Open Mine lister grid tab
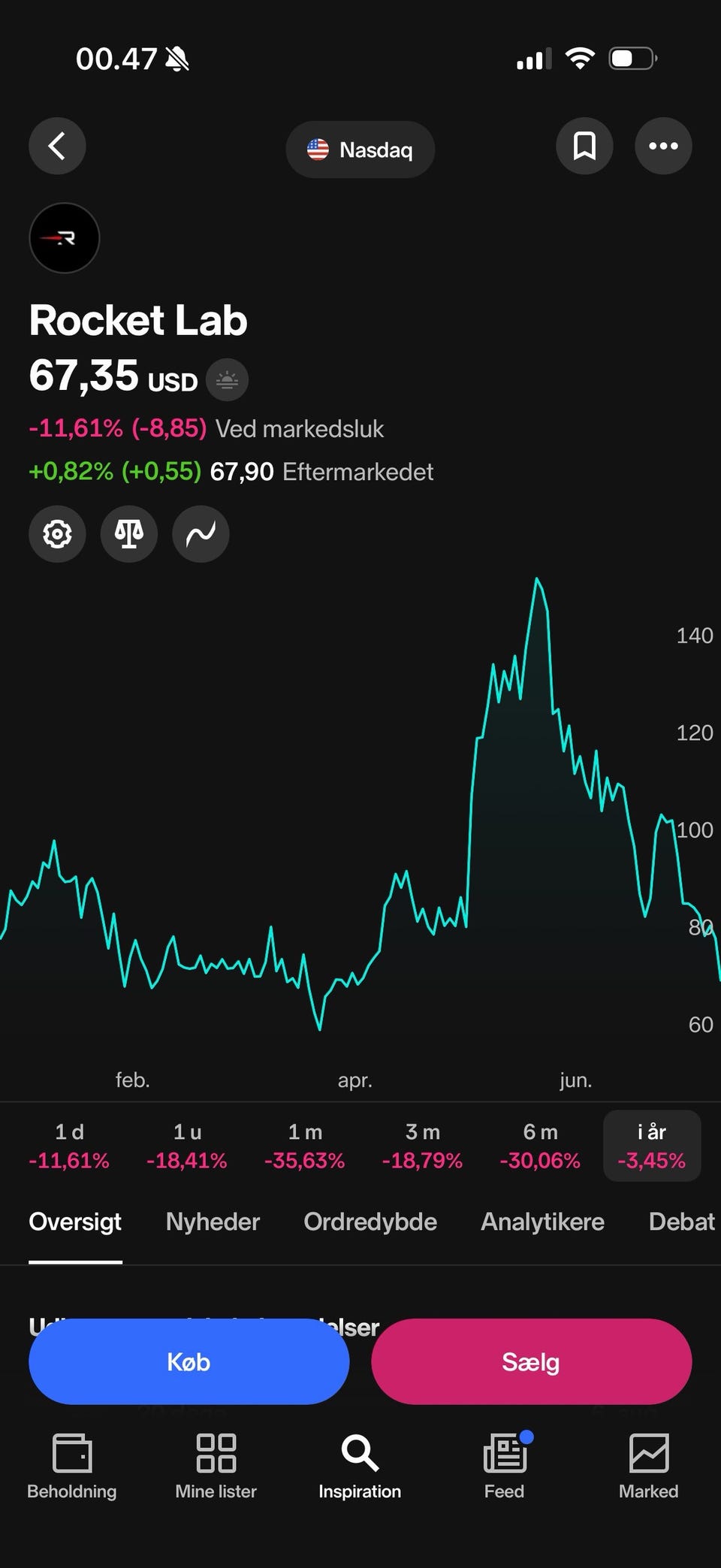Image resolution: width=721 pixels, height=1568 pixels. (x=216, y=1466)
